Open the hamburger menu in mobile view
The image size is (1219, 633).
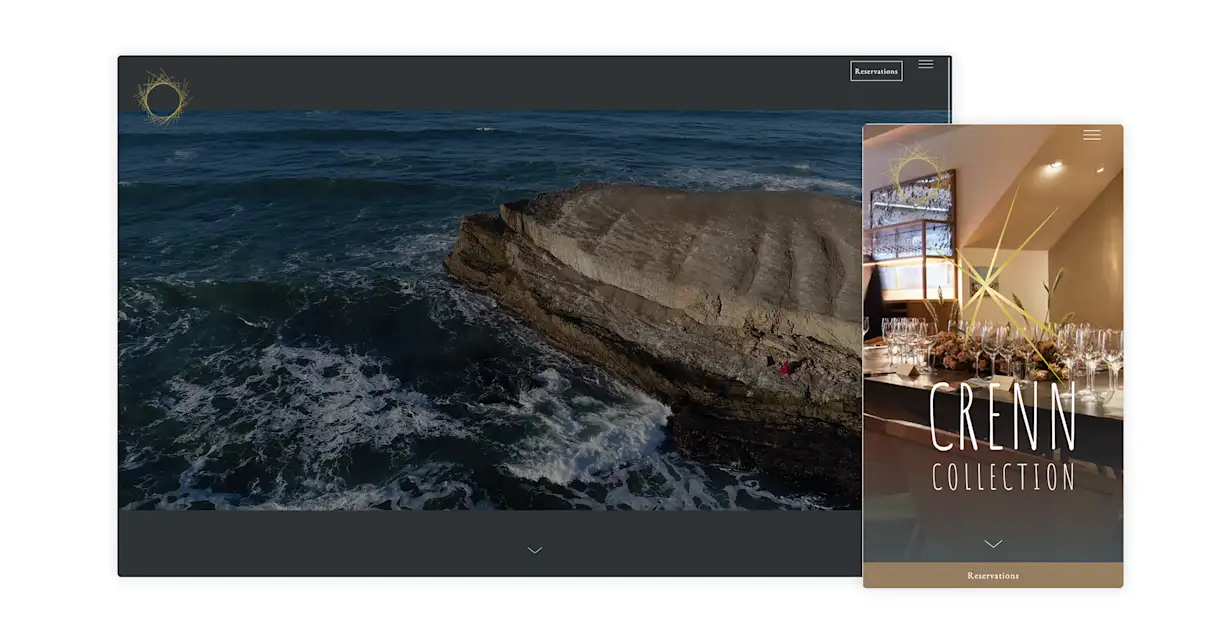(x=1092, y=135)
